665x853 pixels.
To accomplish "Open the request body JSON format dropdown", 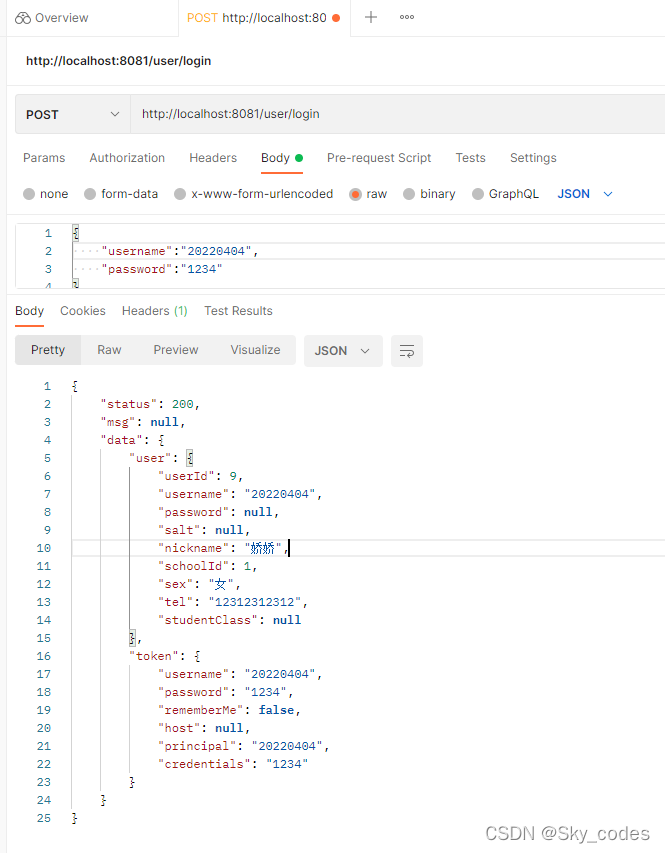I will coord(585,194).
